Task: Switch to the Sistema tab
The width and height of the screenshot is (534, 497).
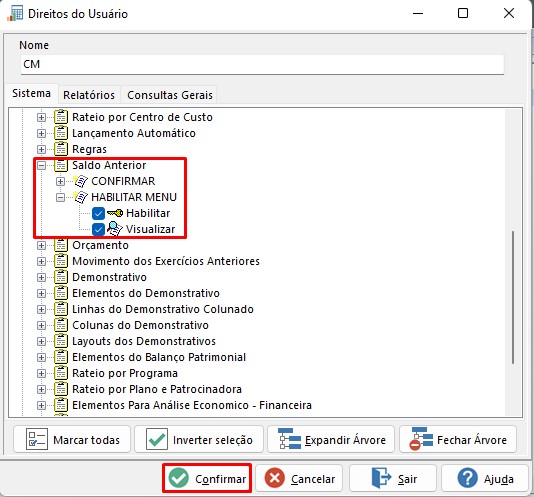Action: coord(31,93)
